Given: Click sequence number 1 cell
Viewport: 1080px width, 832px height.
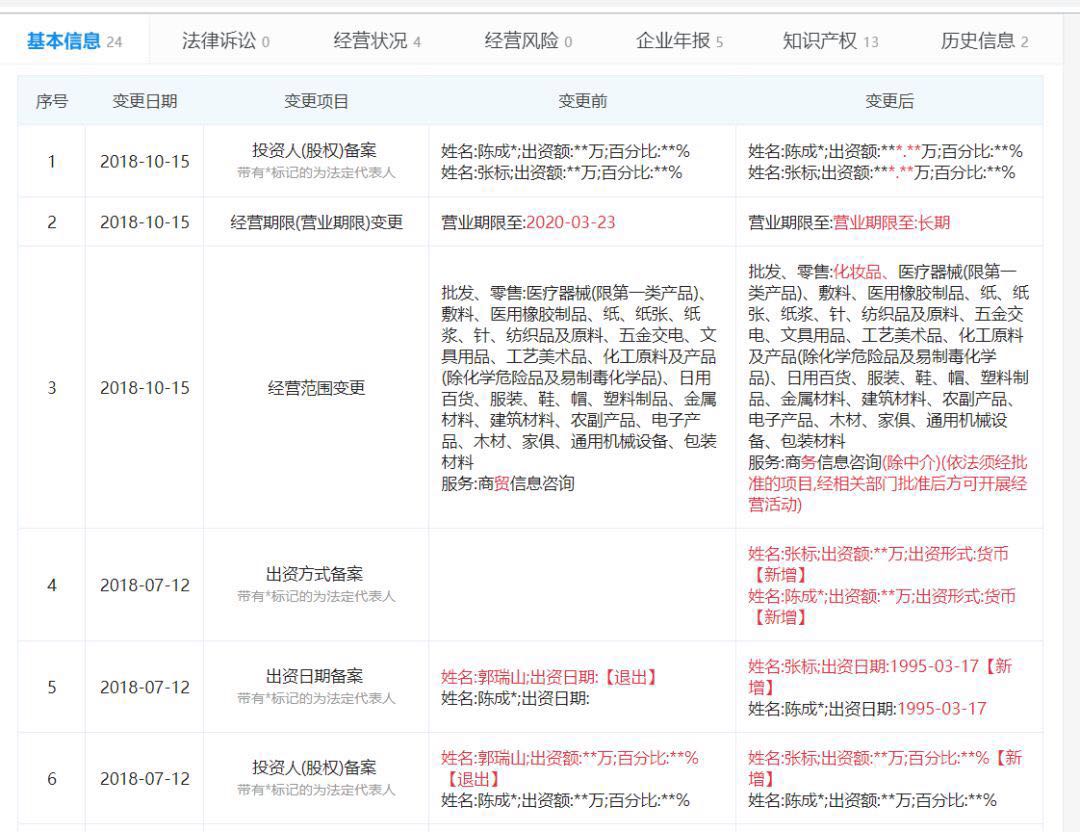Looking at the screenshot, I should (52, 162).
